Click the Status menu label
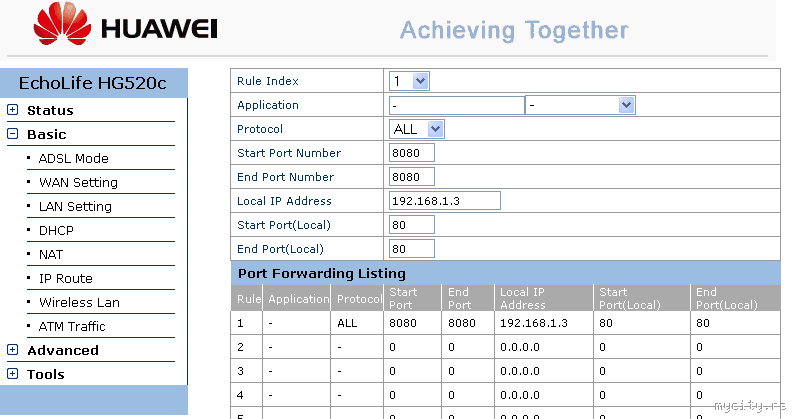The height and width of the screenshot is (419, 793). pos(50,110)
